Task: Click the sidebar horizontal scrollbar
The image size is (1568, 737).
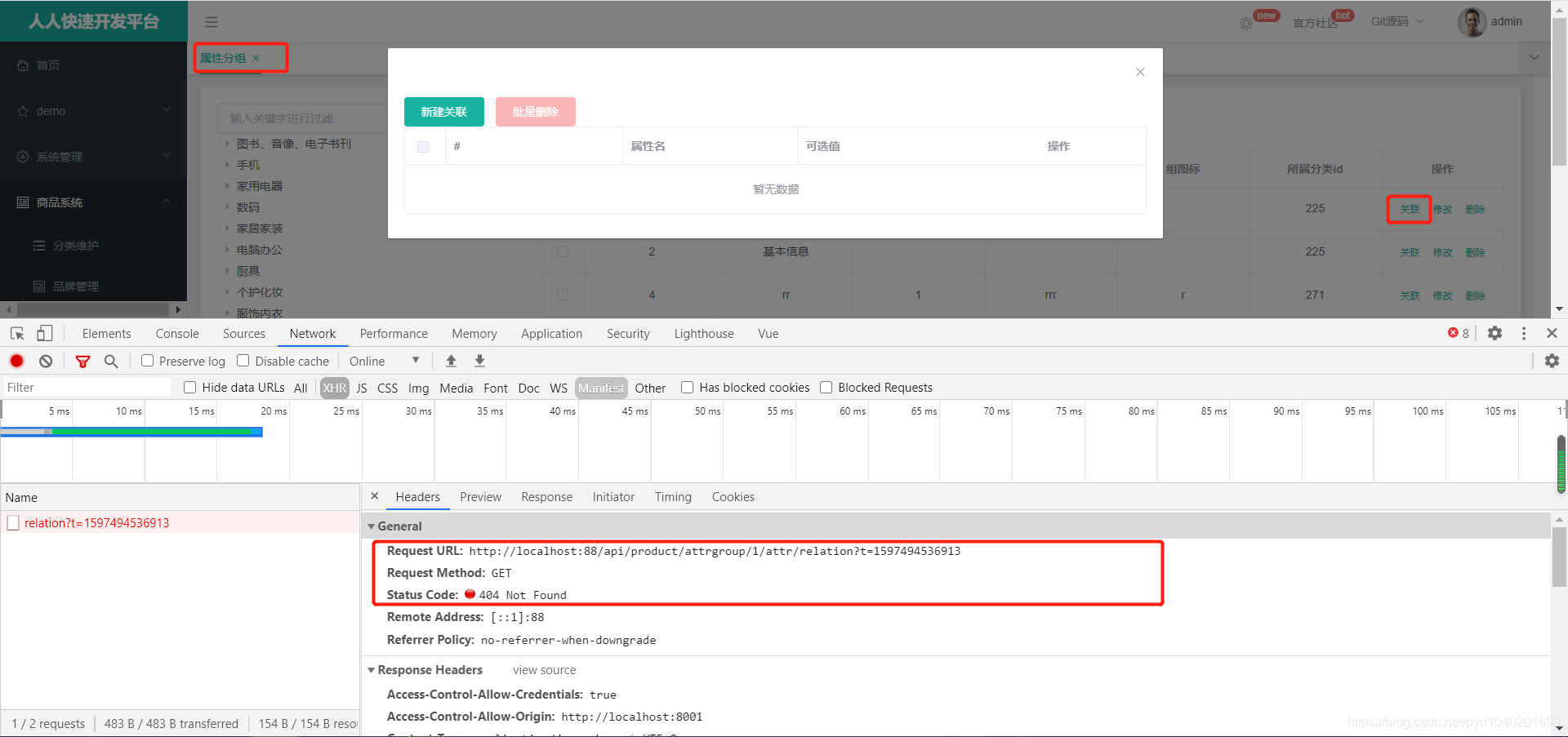Action: [93, 309]
